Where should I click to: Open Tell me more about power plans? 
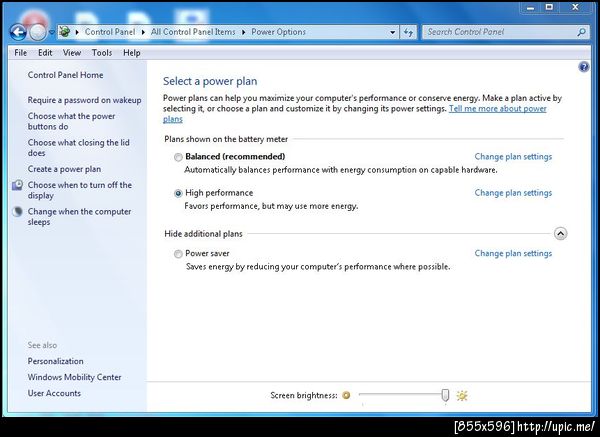tap(497, 109)
